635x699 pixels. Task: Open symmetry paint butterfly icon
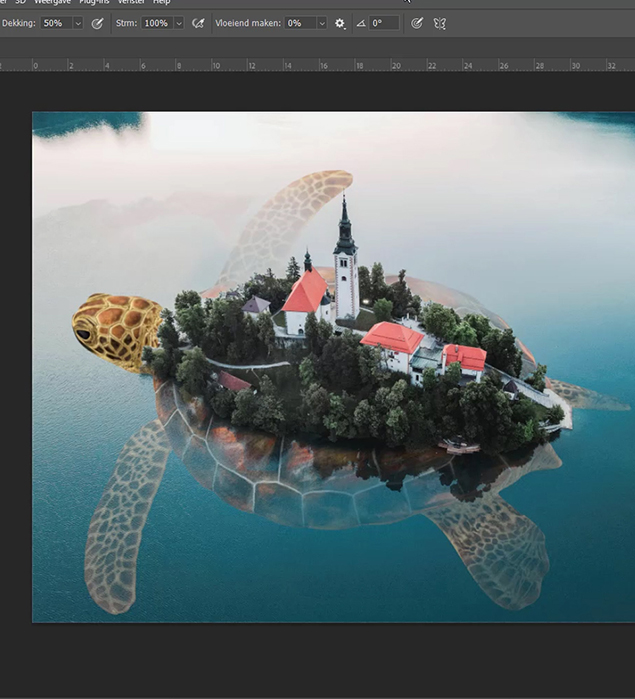[440, 23]
